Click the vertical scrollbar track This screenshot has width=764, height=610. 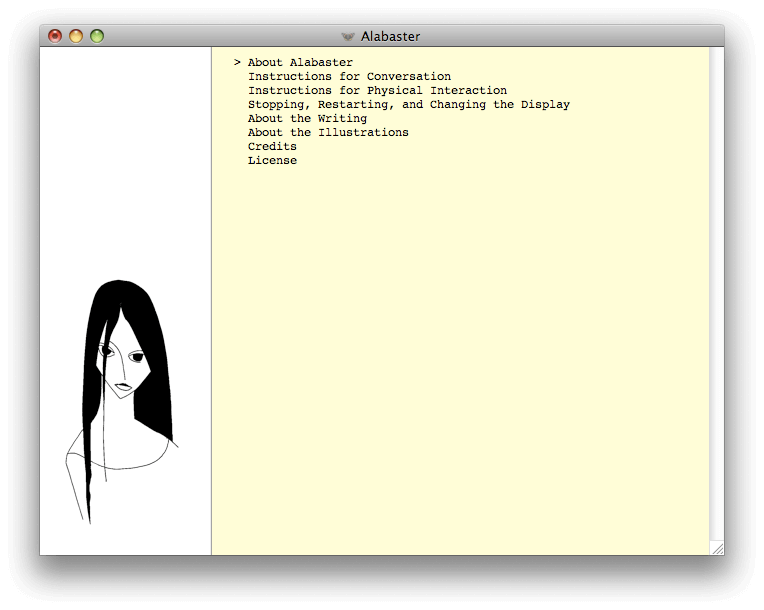(x=716, y=294)
